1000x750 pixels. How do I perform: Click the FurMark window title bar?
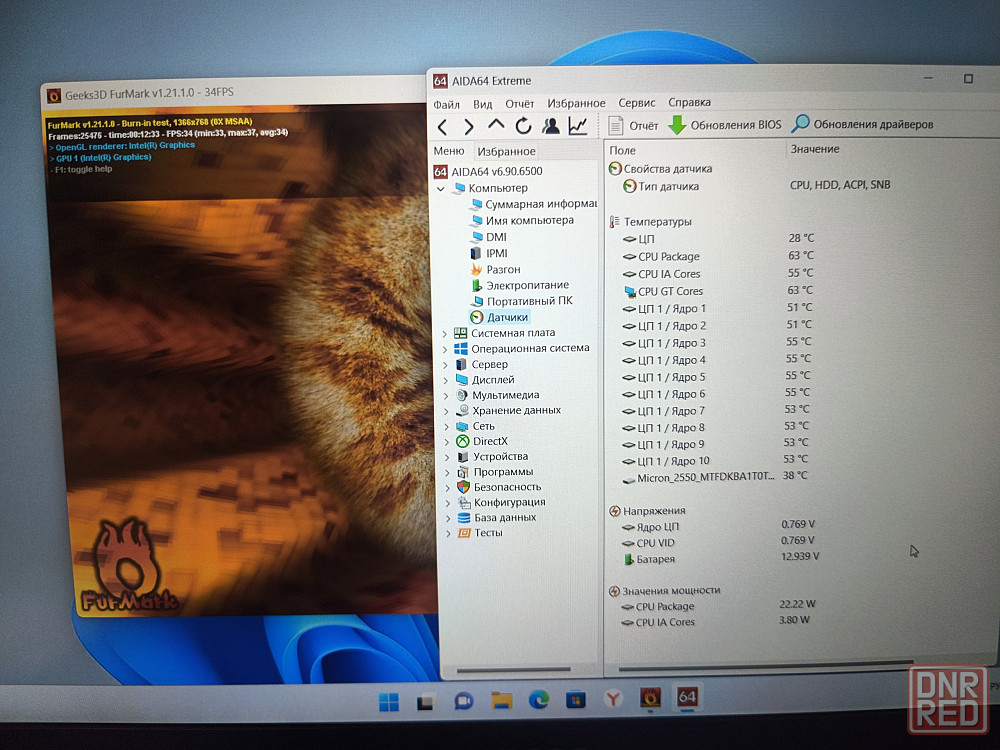tap(235, 93)
